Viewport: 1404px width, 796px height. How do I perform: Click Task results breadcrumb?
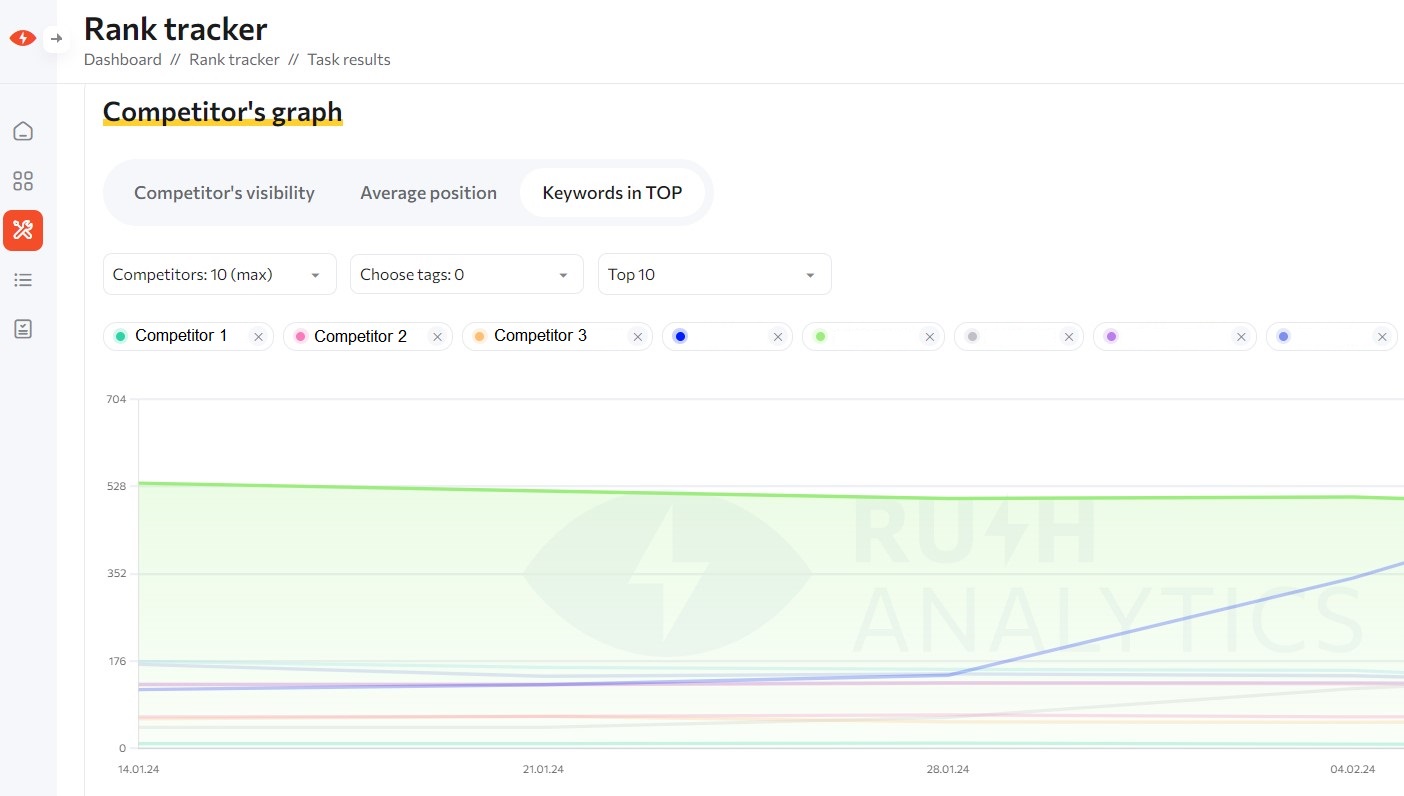349,60
